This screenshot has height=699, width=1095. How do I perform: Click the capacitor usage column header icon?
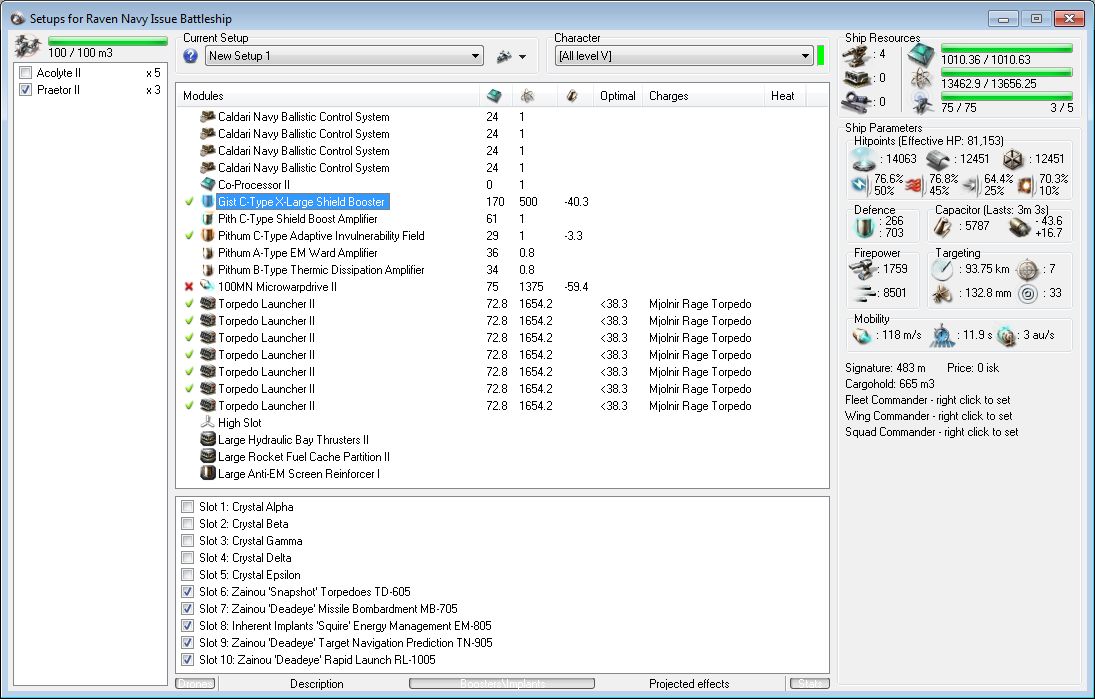point(572,96)
